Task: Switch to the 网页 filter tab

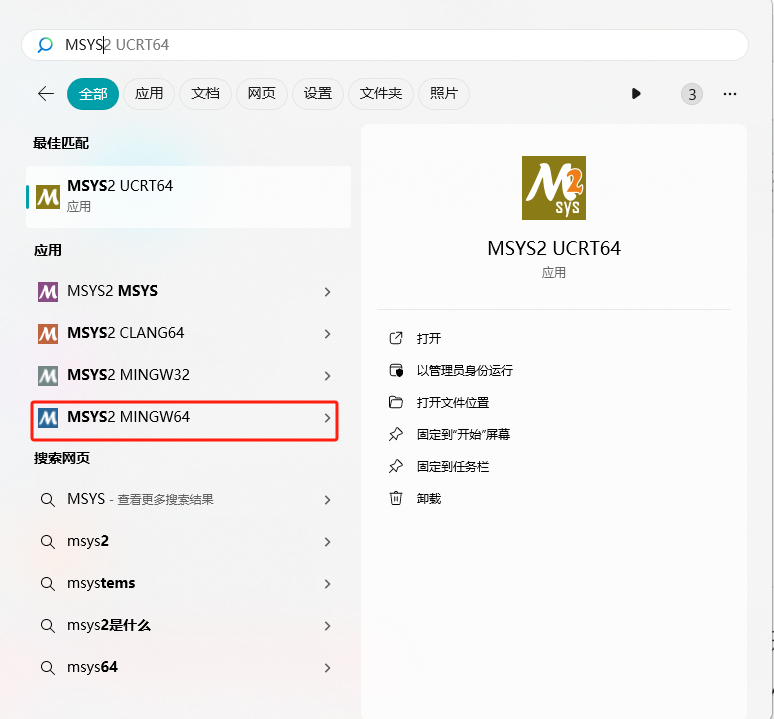Action: [262, 94]
